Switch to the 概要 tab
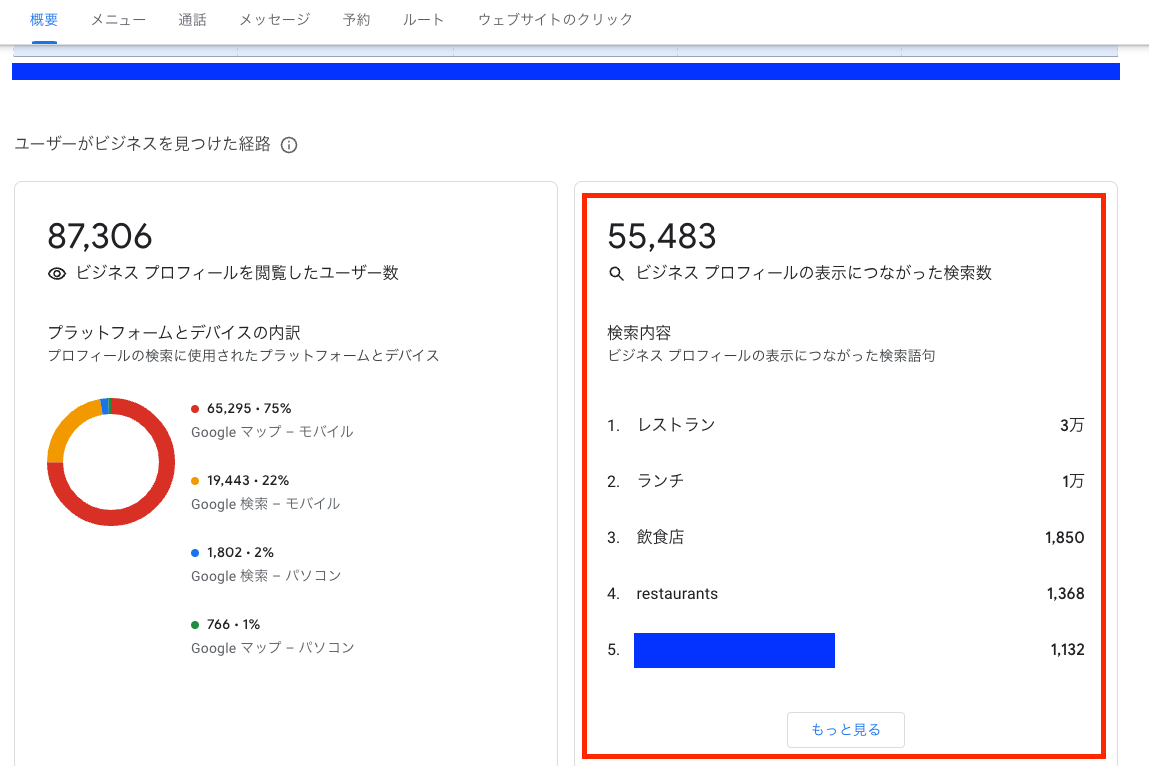1149x766 pixels. (x=44, y=20)
